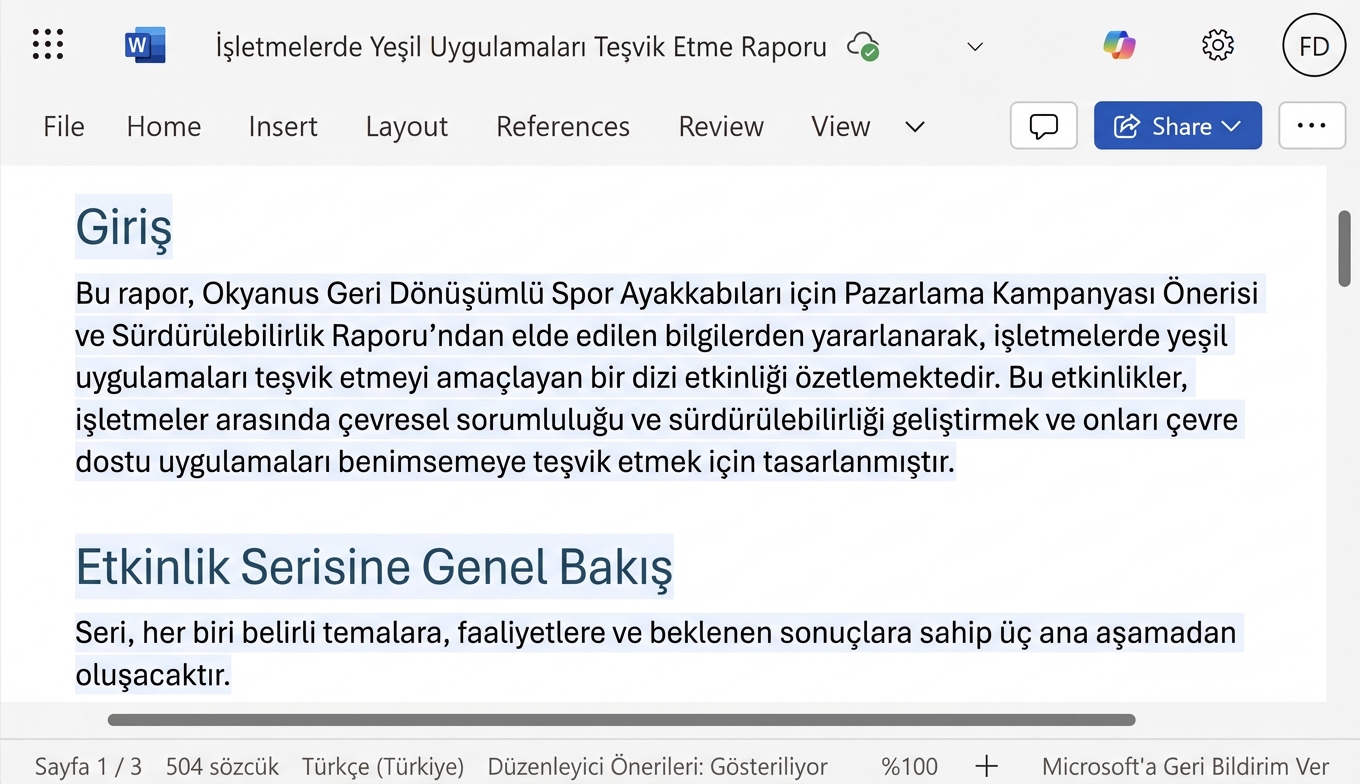Open the Comments pane
The width and height of the screenshot is (1360, 784).
(1043, 125)
